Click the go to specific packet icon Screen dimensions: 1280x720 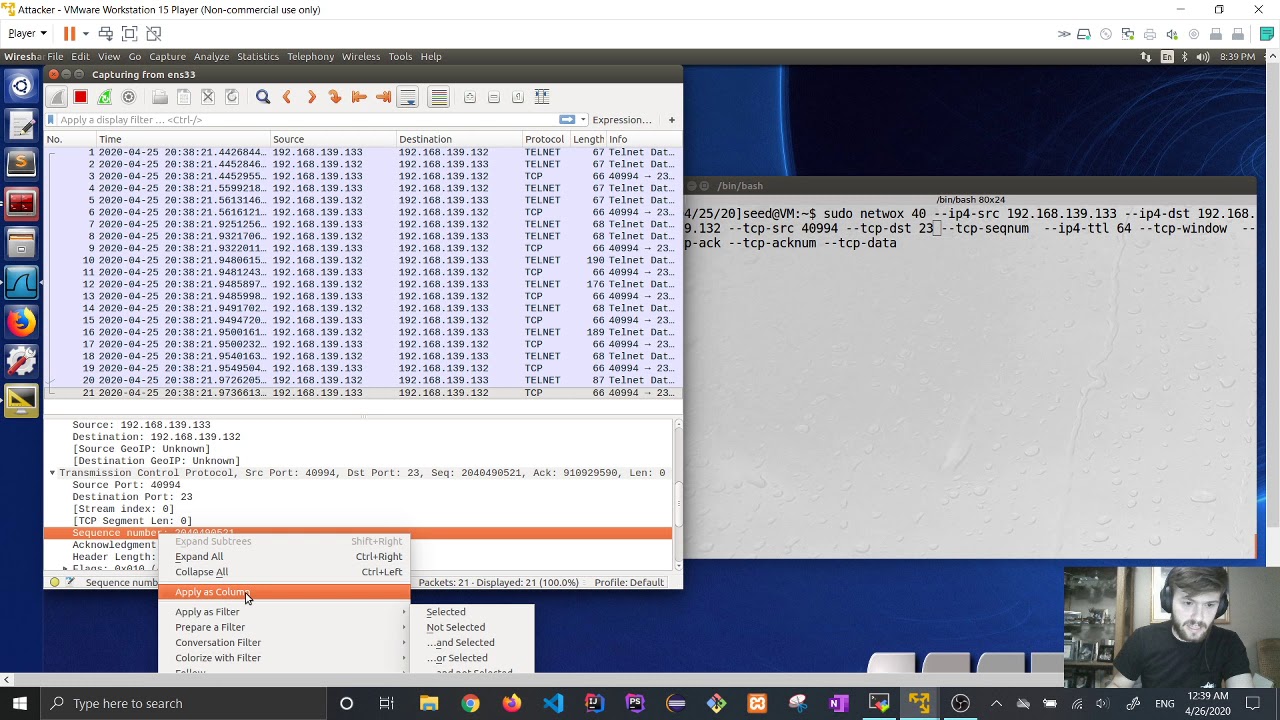(335, 97)
